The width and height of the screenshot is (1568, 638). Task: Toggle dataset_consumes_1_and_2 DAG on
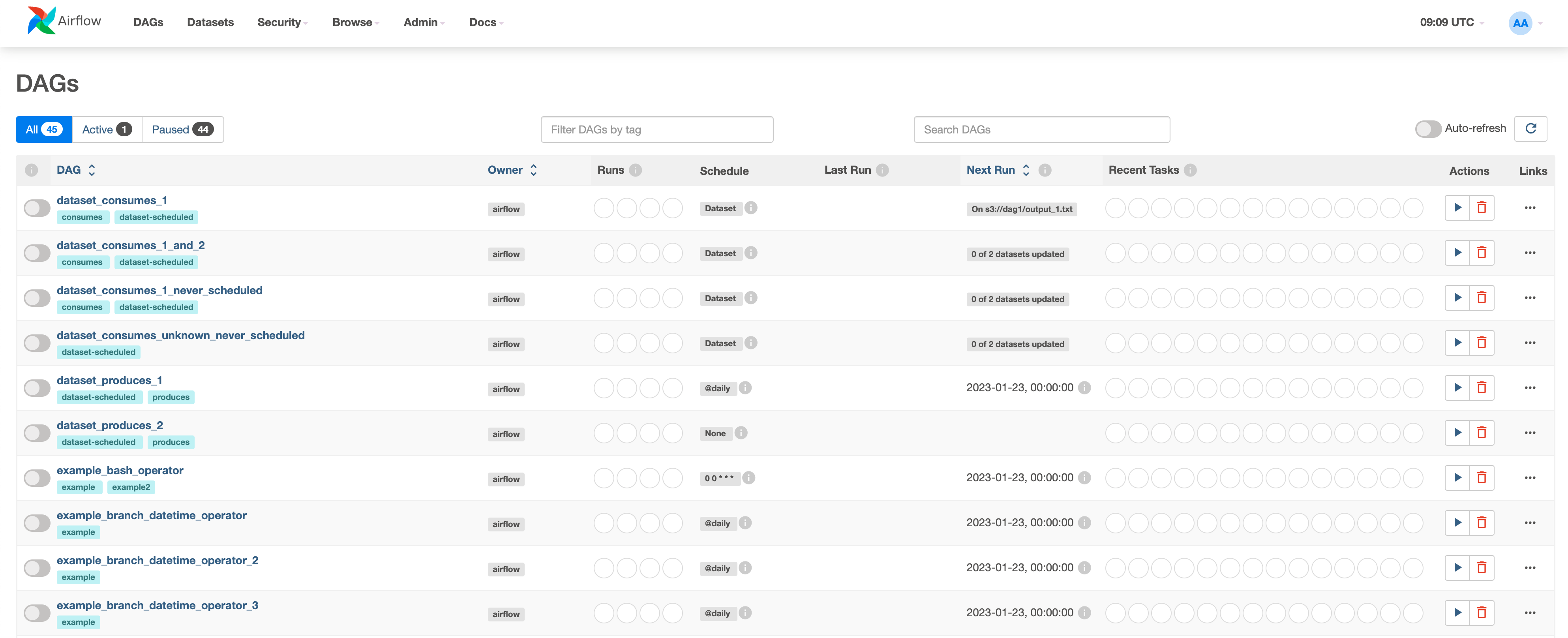(x=37, y=253)
